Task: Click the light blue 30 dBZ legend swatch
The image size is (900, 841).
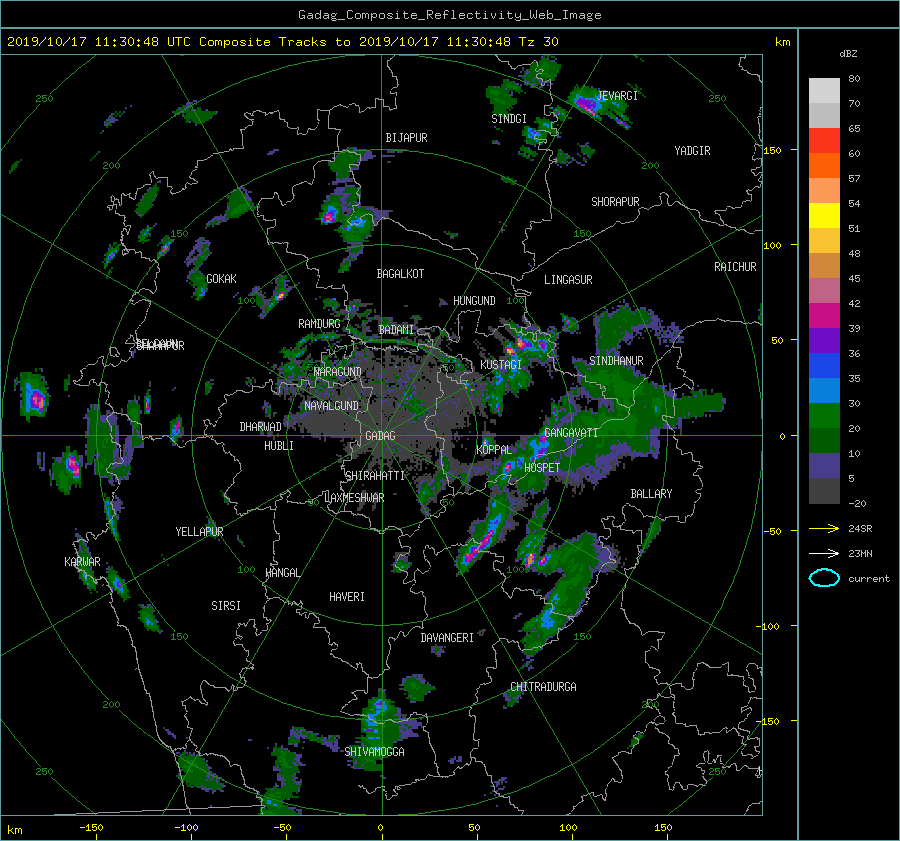Action: (x=824, y=390)
